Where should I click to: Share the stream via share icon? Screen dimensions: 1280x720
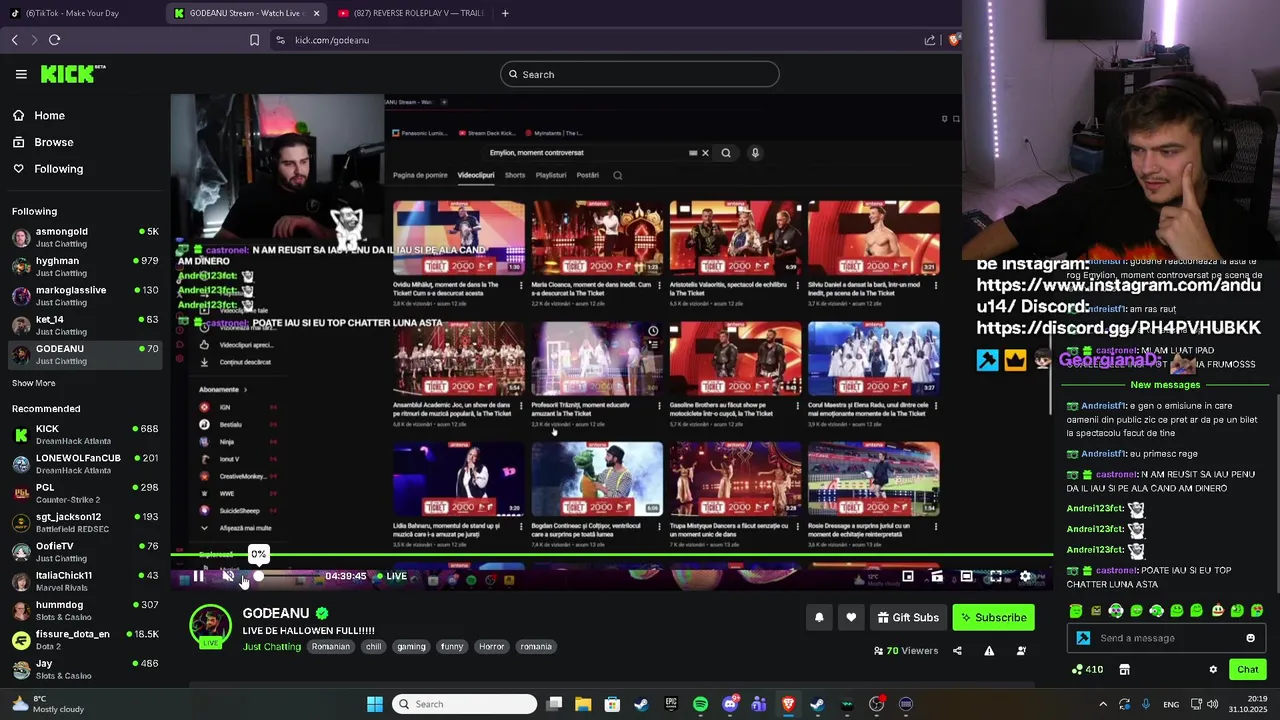click(x=957, y=651)
